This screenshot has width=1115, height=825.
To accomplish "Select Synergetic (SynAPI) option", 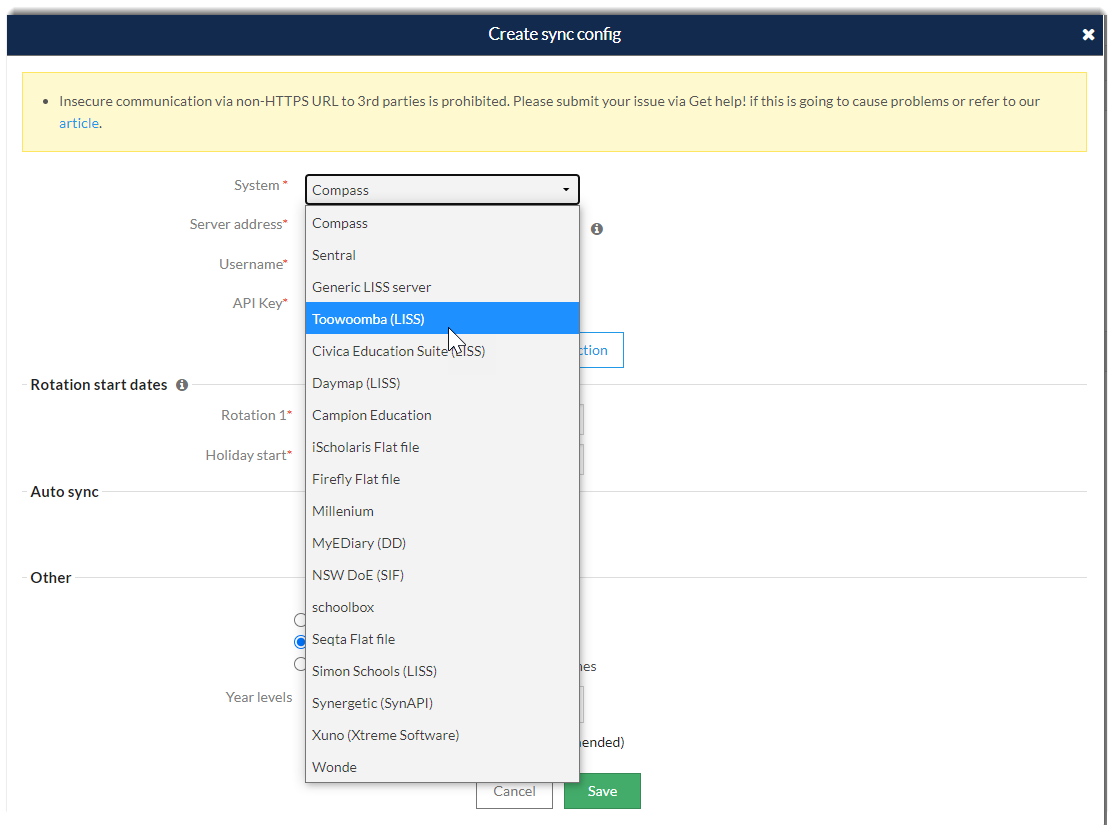I will pyautogui.click(x=442, y=703).
